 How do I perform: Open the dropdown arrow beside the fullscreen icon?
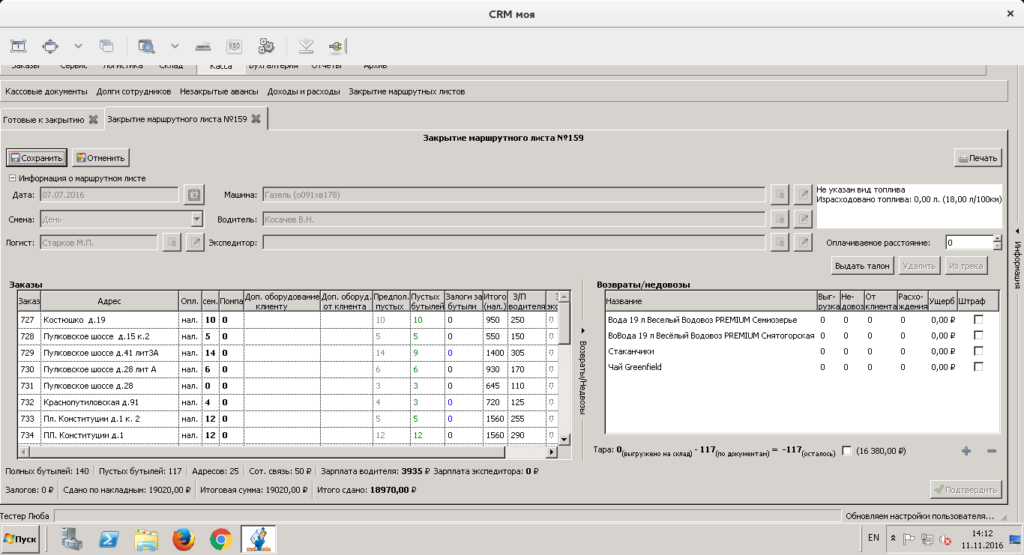(78, 46)
